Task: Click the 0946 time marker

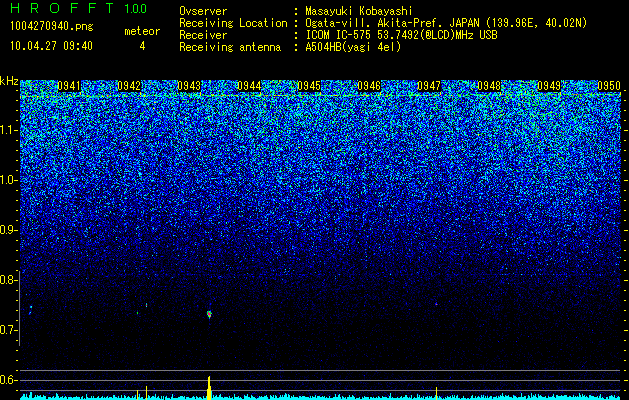Action: click(x=369, y=86)
